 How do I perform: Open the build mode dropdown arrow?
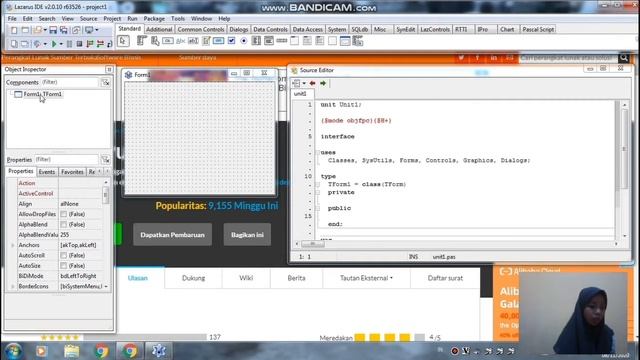coord(45,44)
